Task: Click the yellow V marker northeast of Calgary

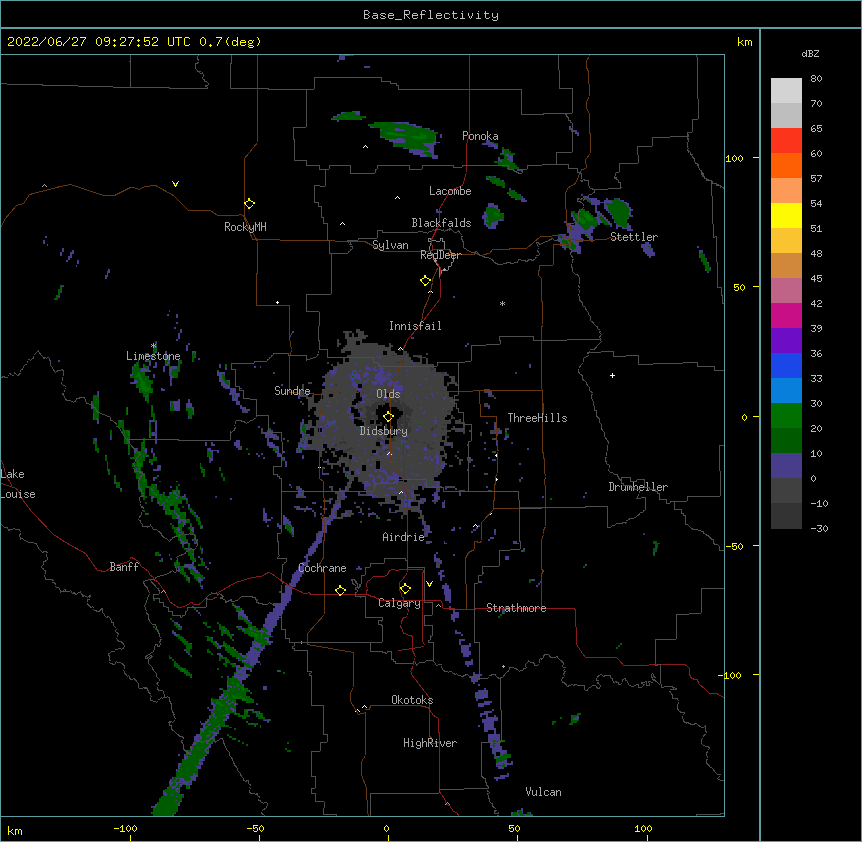Action: click(x=429, y=584)
